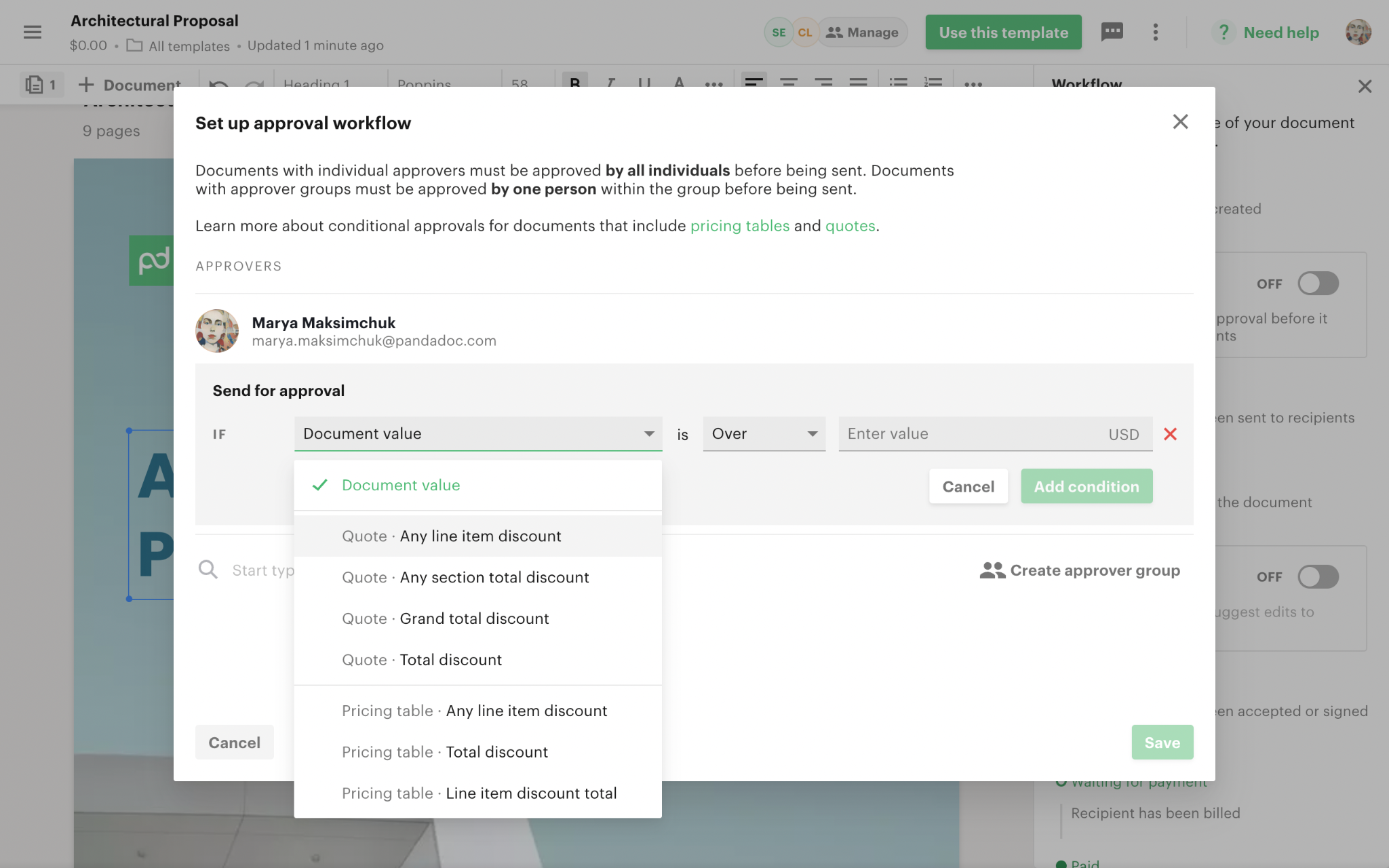Screen dimensions: 1389x868
Task: Click the Enter value input field
Action: pos(996,434)
